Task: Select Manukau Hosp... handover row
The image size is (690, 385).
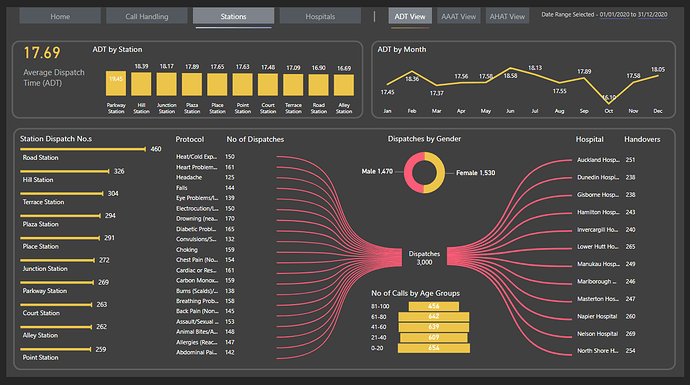Action: pyautogui.click(x=606, y=264)
